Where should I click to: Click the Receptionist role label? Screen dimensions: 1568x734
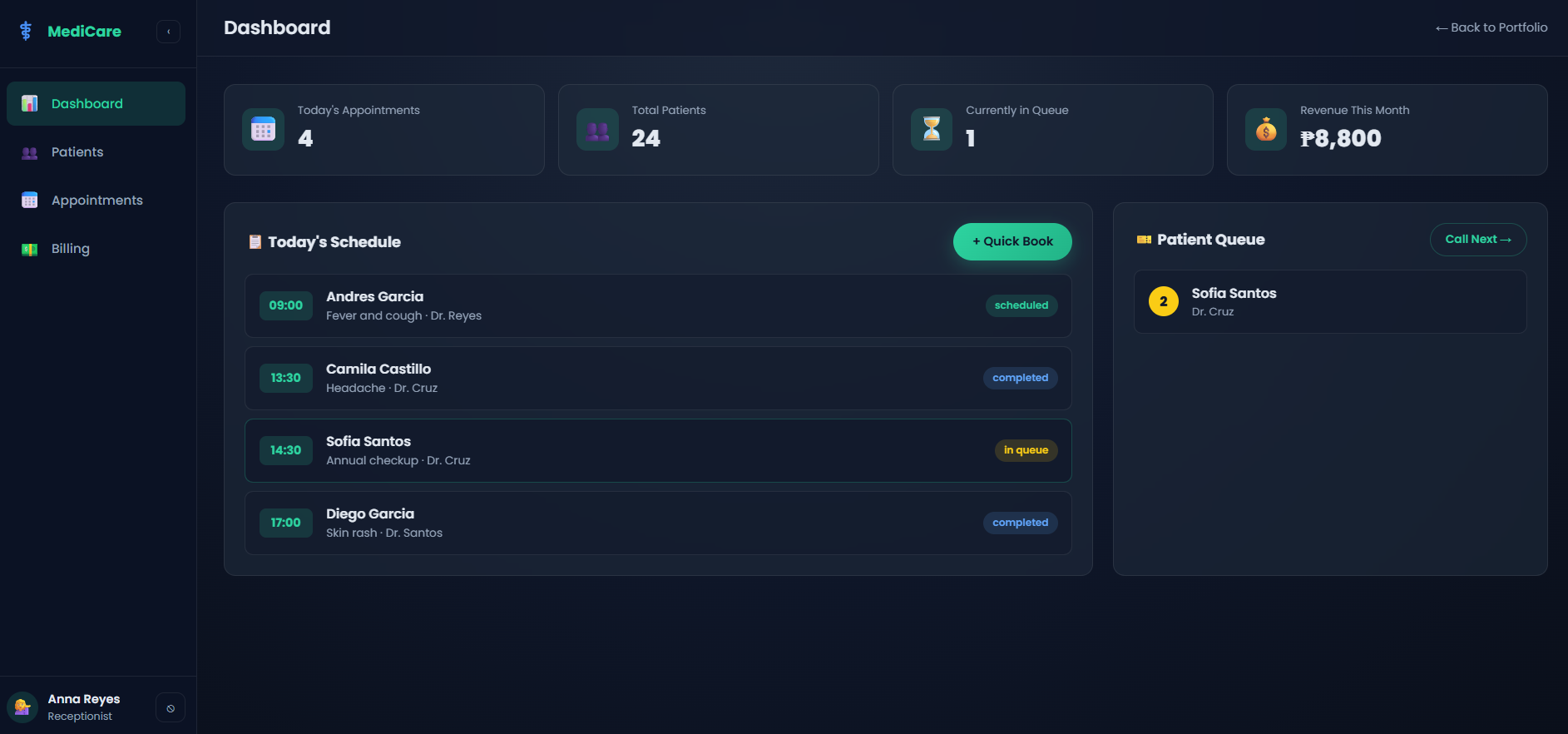point(80,717)
